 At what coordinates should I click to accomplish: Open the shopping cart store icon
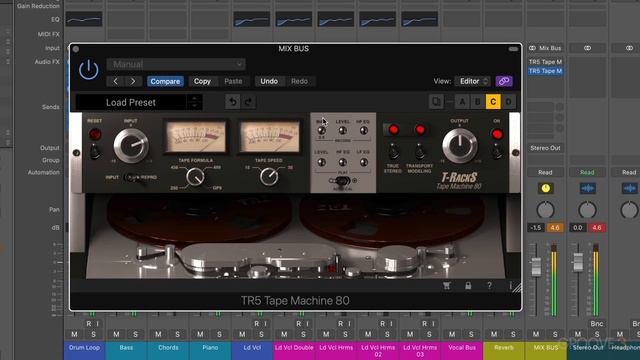pos(447,286)
